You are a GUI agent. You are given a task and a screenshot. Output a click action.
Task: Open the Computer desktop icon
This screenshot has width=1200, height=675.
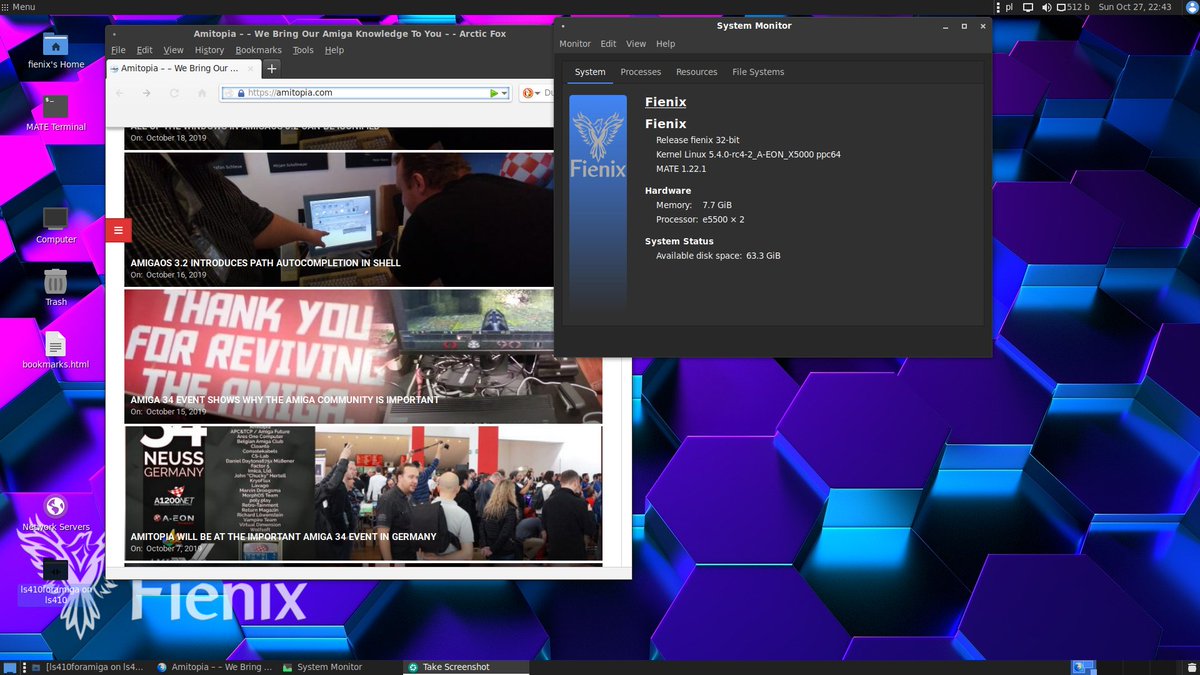[x=56, y=225]
